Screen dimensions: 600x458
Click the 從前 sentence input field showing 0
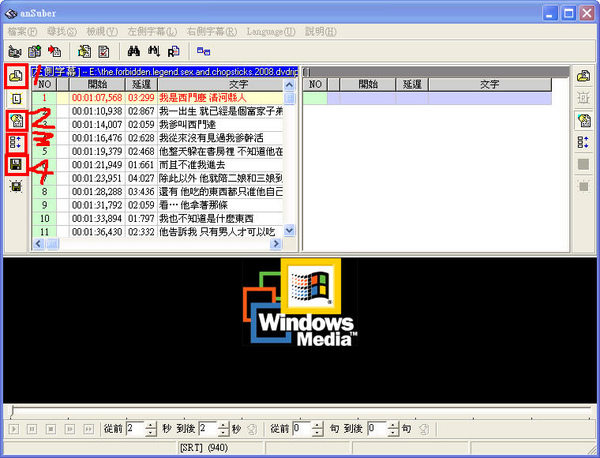(x=302, y=429)
